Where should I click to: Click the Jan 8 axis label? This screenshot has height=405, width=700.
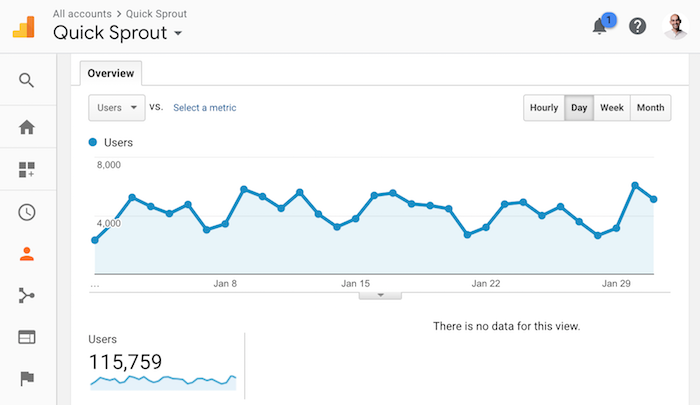tap(225, 284)
